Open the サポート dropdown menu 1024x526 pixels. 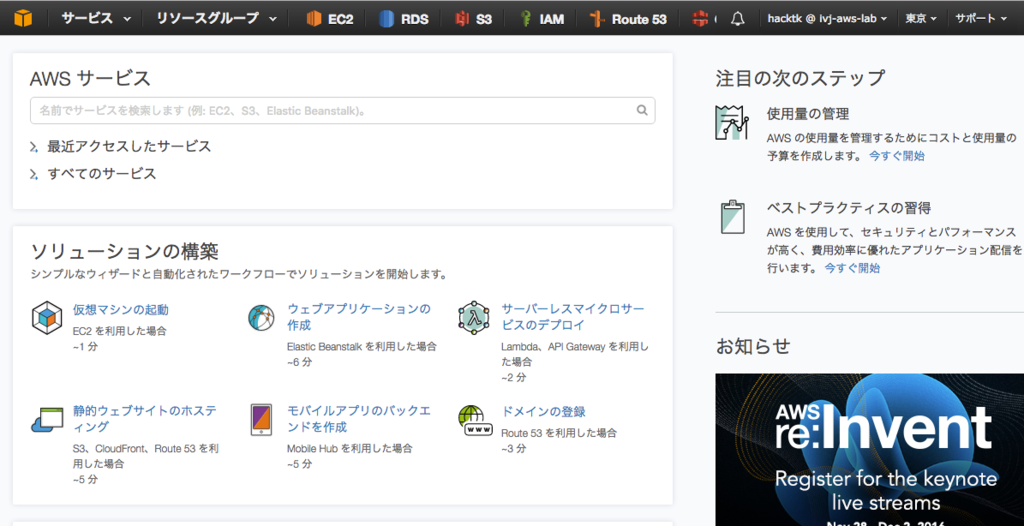click(x=981, y=19)
